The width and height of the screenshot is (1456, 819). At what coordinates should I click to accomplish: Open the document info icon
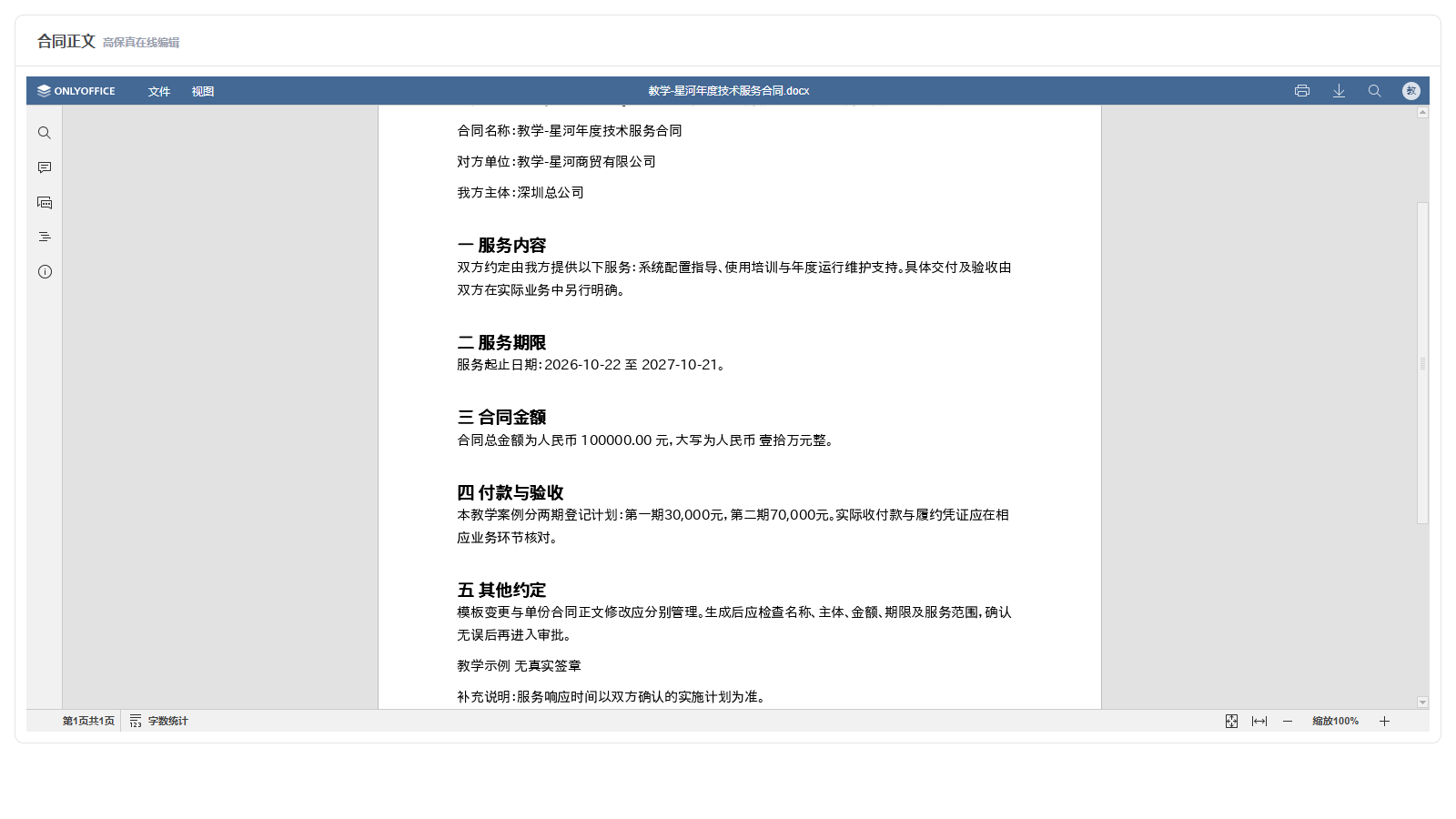44,271
